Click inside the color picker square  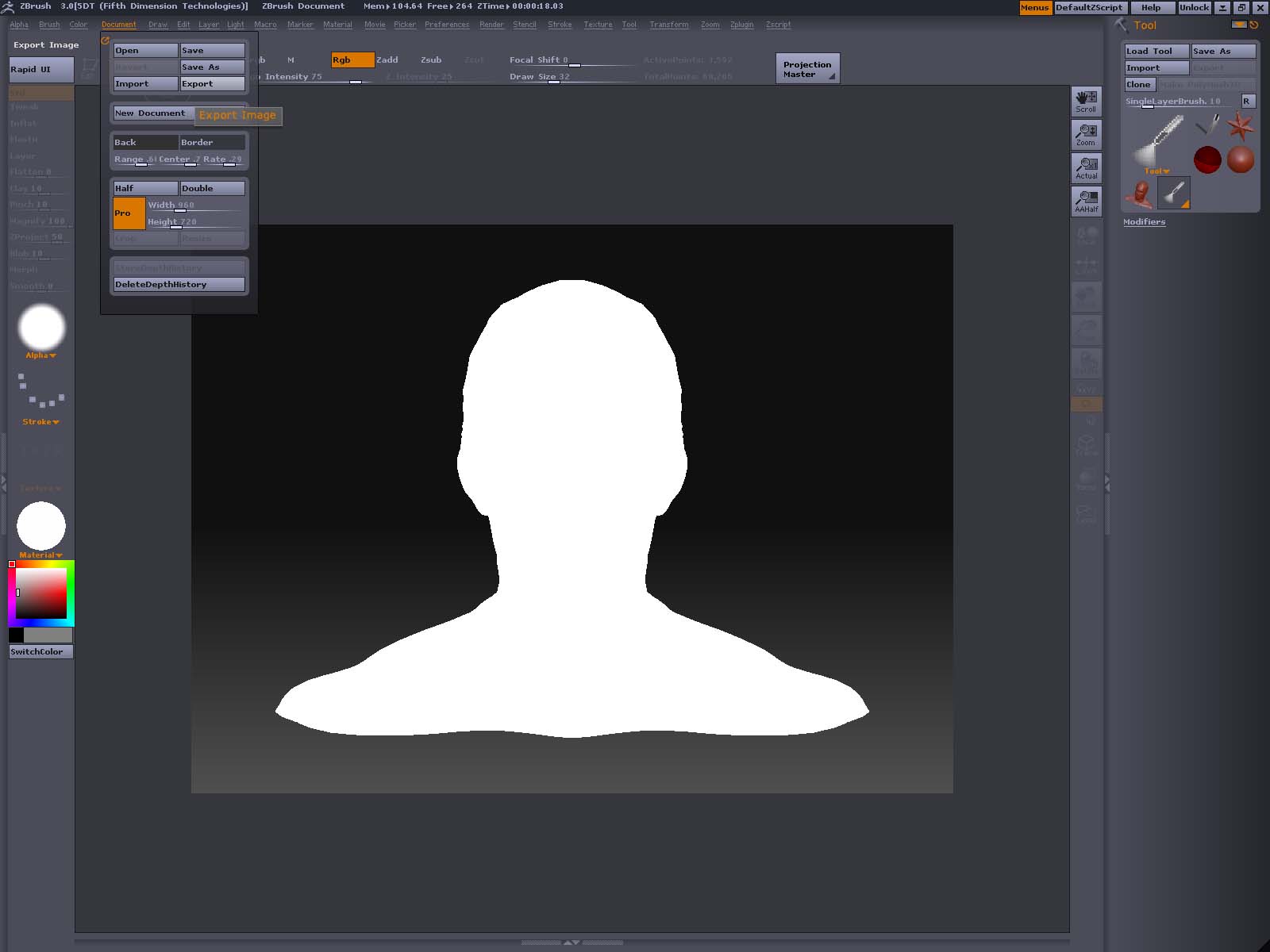[41, 593]
